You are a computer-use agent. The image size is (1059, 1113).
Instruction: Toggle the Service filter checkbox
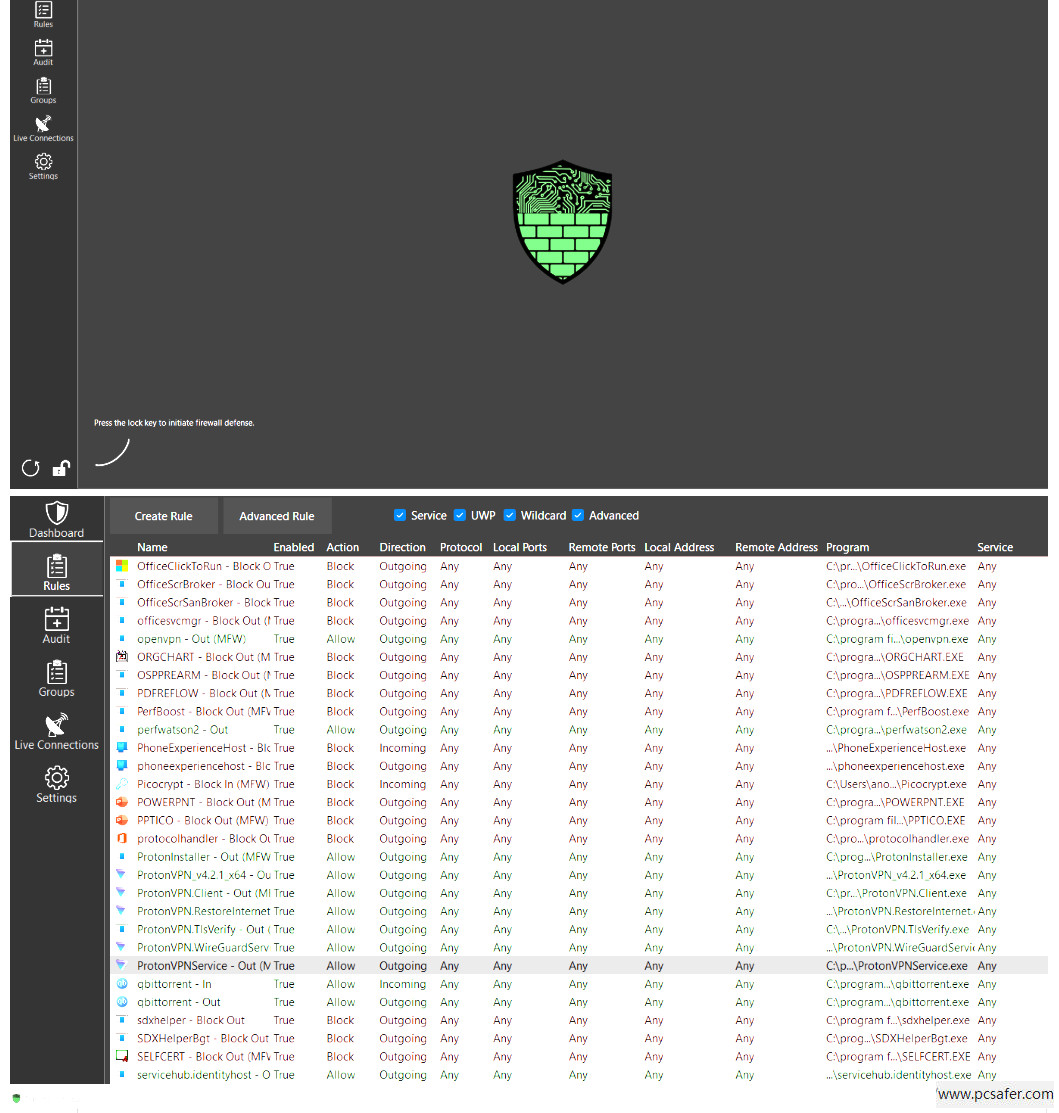[x=400, y=516]
